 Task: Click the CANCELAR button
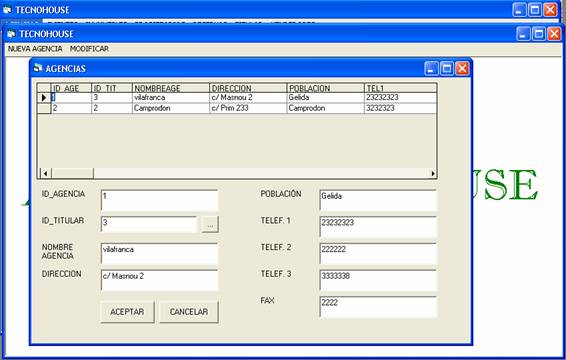tap(189, 312)
